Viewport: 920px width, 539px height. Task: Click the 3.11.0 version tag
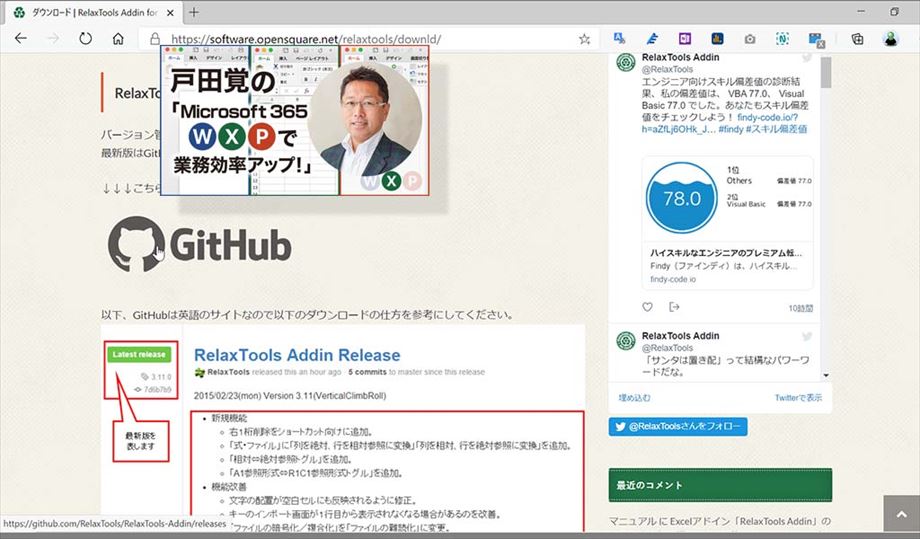pyautogui.click(x=157, y=377)
